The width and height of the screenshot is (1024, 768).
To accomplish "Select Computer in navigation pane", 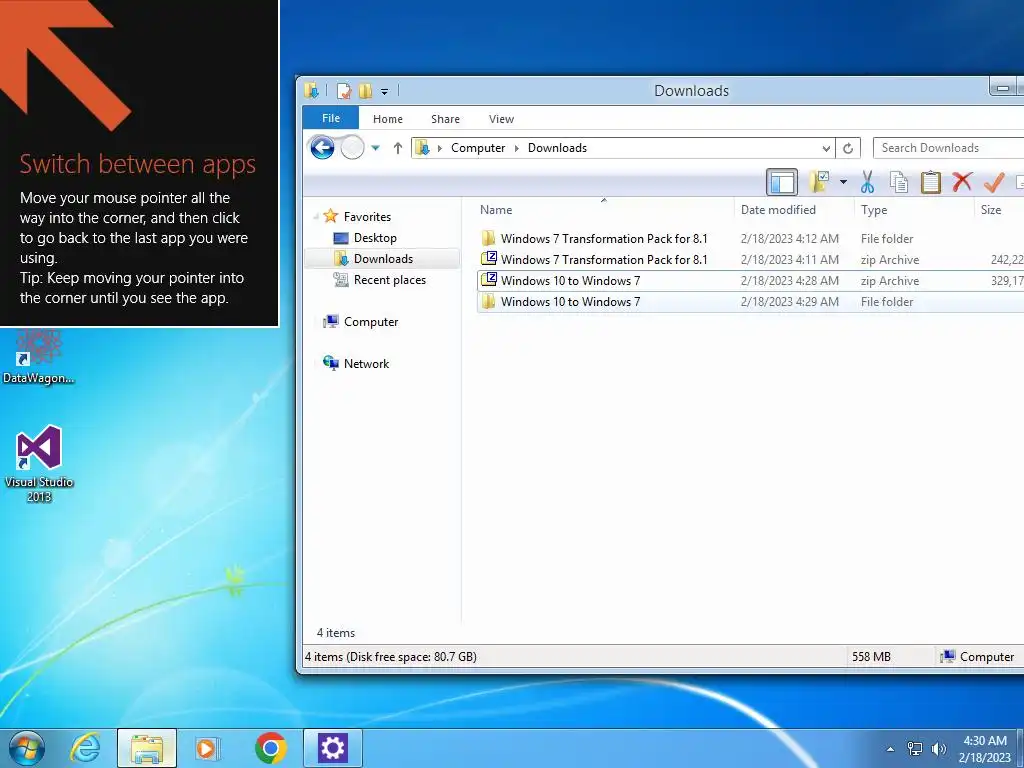I will 370,321.
